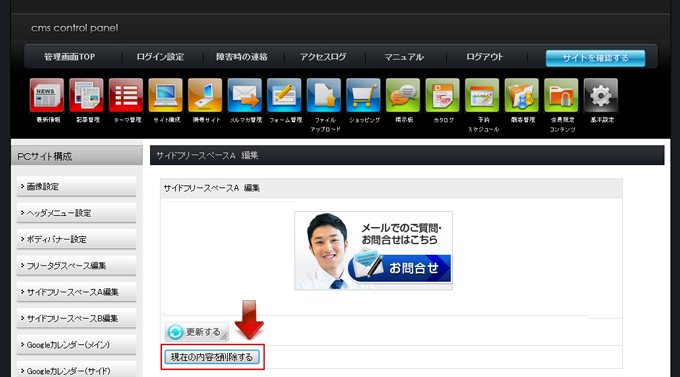The height and width of the screenshot is (377, 680).
Task: Open the ショッピング cart icon
Action: [x=363, y=95]
